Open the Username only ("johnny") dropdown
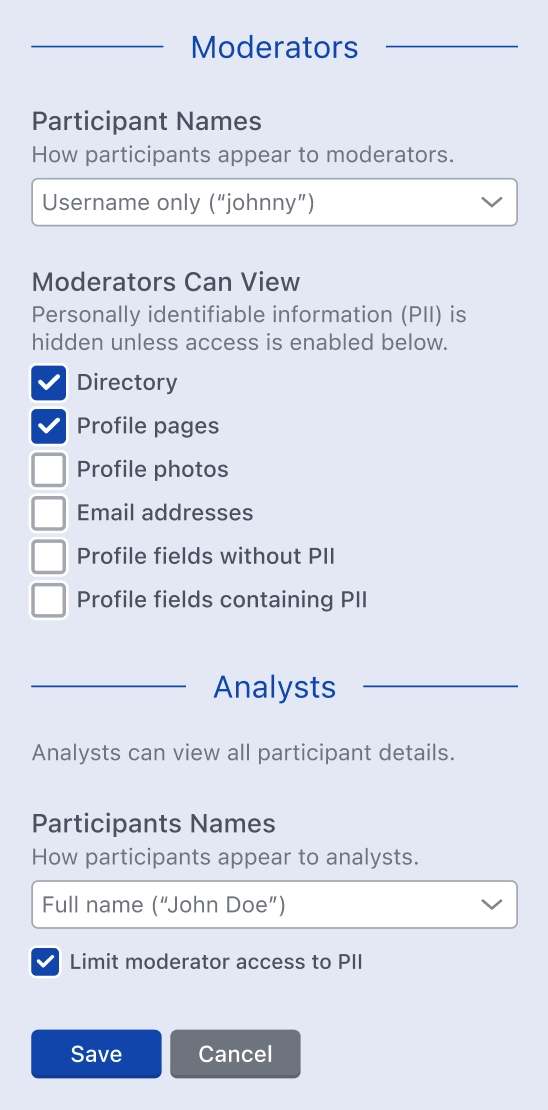Image resolution: width=548 pixels, height=1110 pixels. (x=275, y=202)
